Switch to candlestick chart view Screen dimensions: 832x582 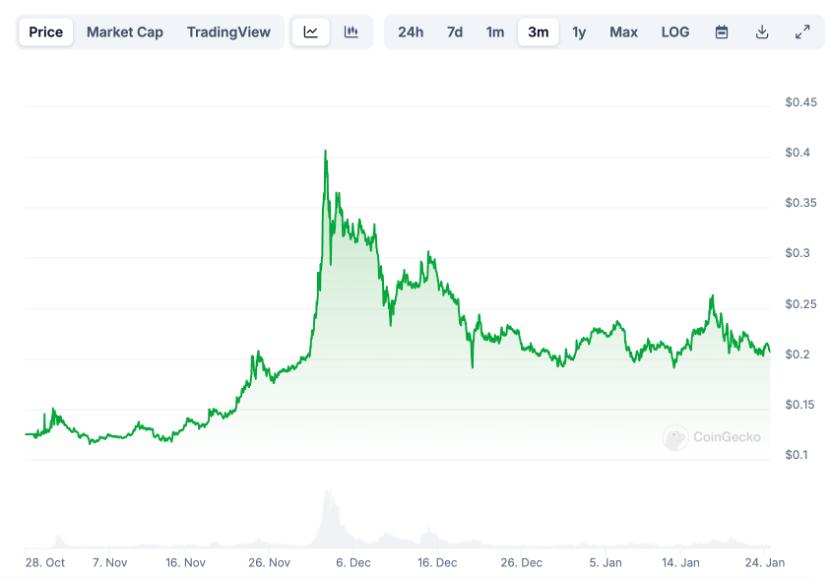point(351,32)
